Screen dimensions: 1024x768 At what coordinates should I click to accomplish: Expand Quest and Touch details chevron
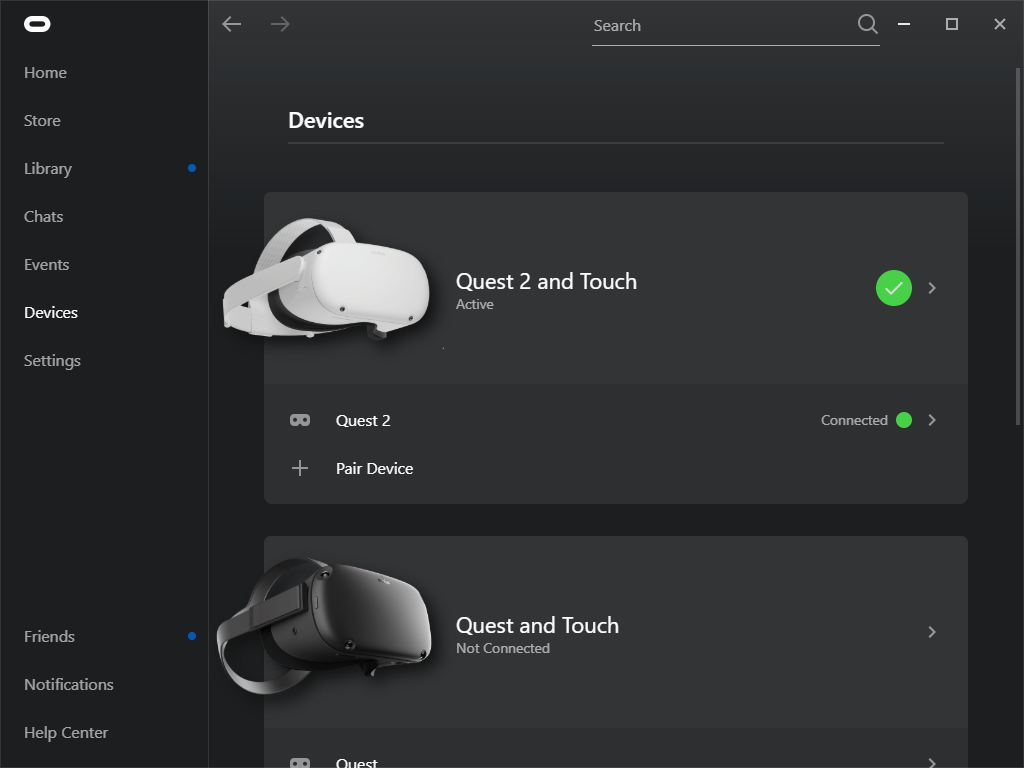(x=932, y=632)
